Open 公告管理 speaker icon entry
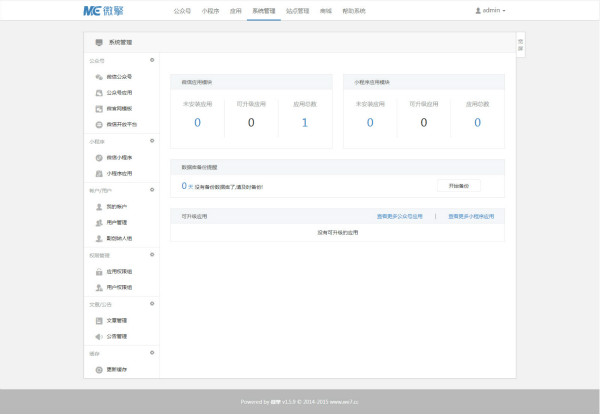 click(x=98, y=336)
